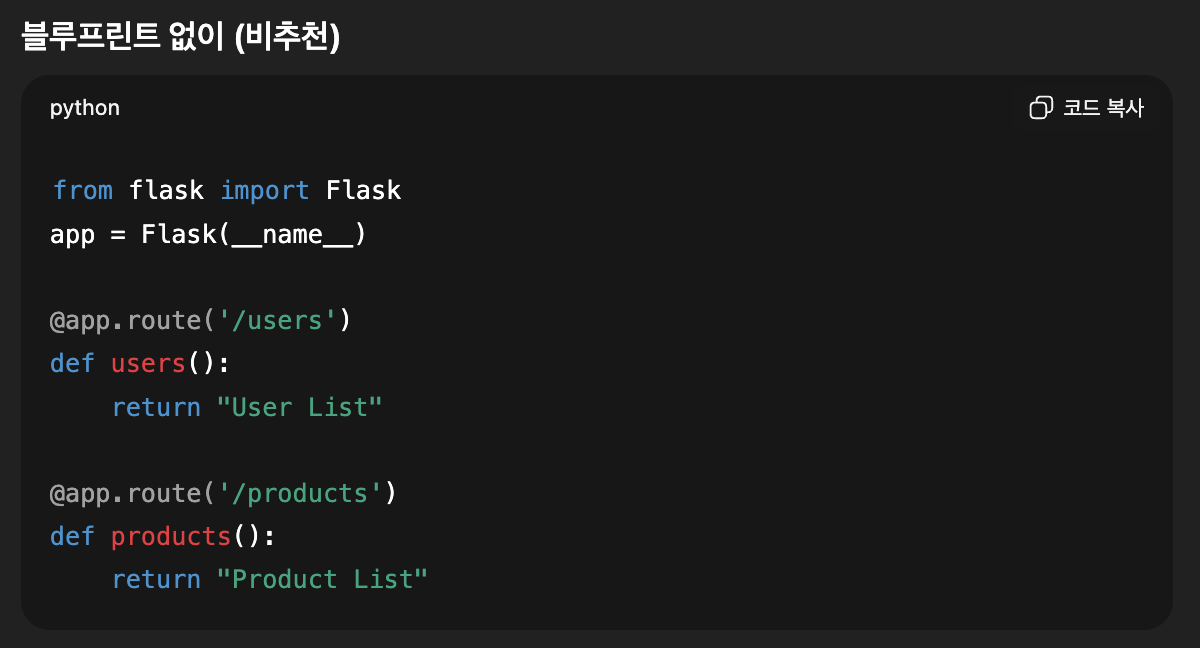Click the 'return' keyword before "Product List"
The height and width of the screenshot is (648, 1200).
[x=156, y=579]
